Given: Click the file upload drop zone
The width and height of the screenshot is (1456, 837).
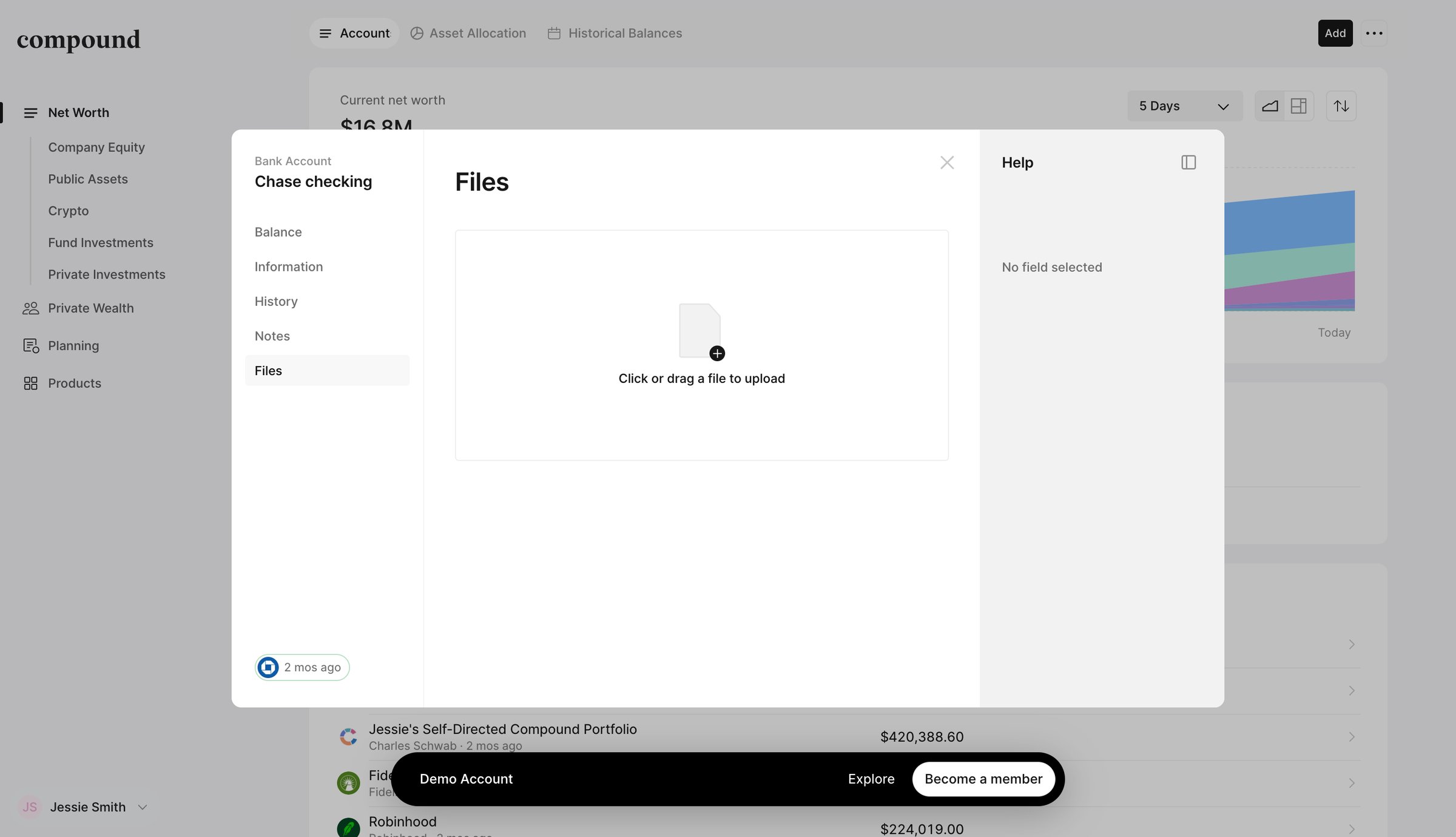Looking at the screenshot, I should point(701,345).
